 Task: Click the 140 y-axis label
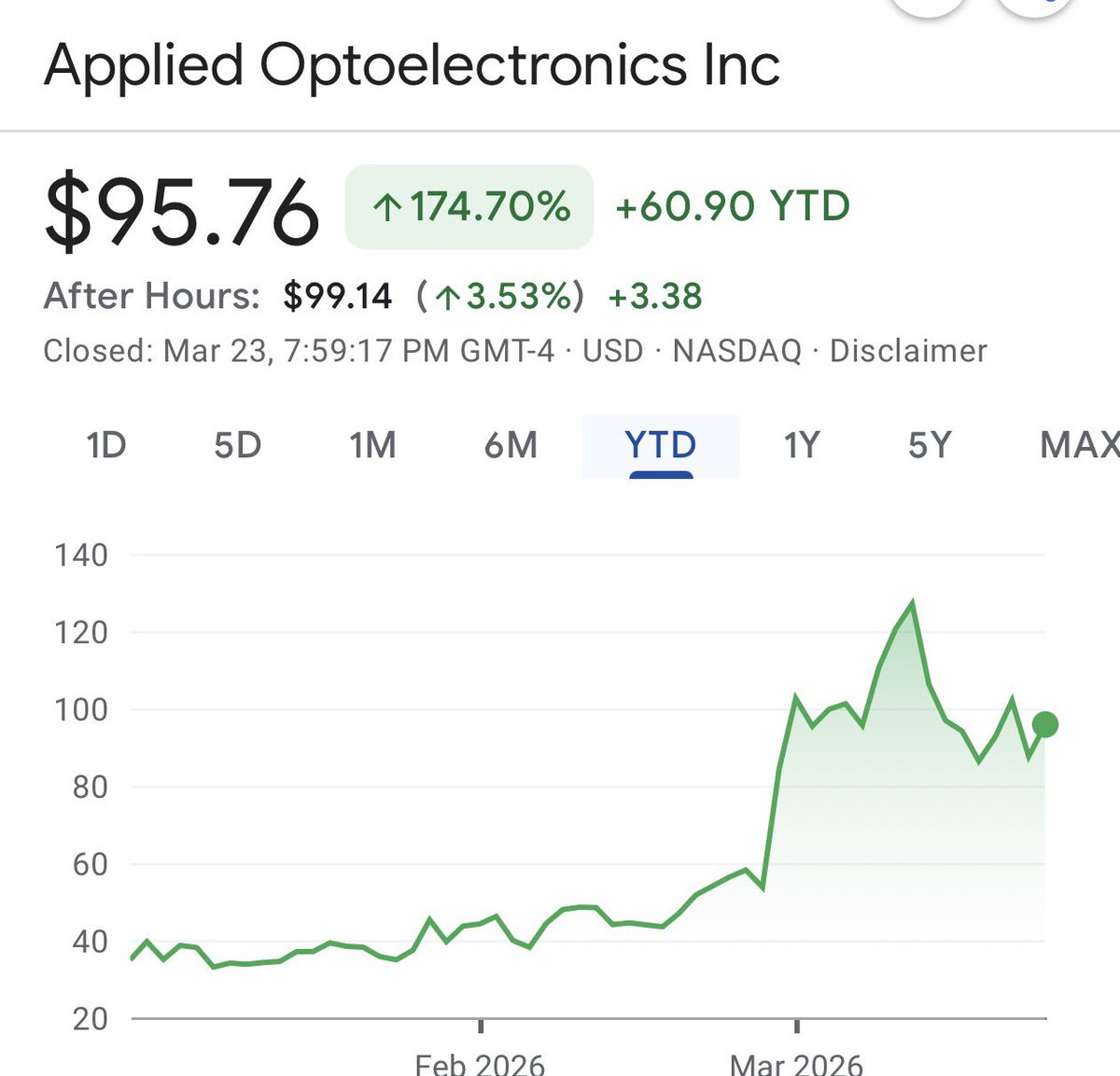(81, 555)
